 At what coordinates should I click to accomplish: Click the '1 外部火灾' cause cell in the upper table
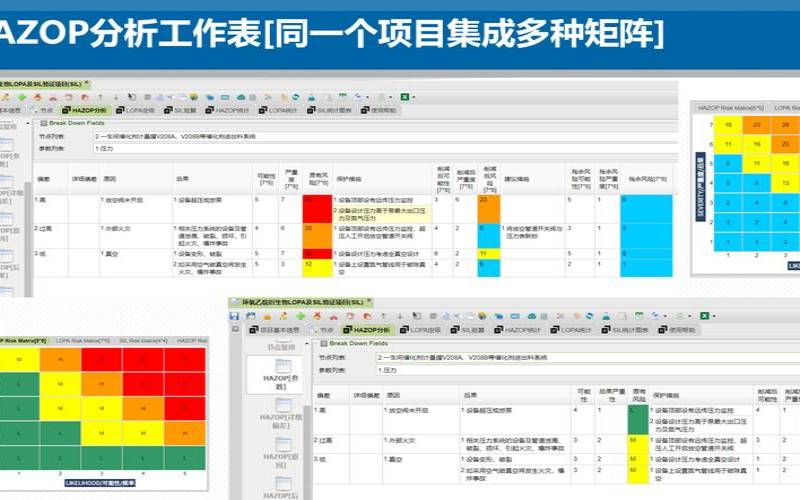[x=136, y=236]
